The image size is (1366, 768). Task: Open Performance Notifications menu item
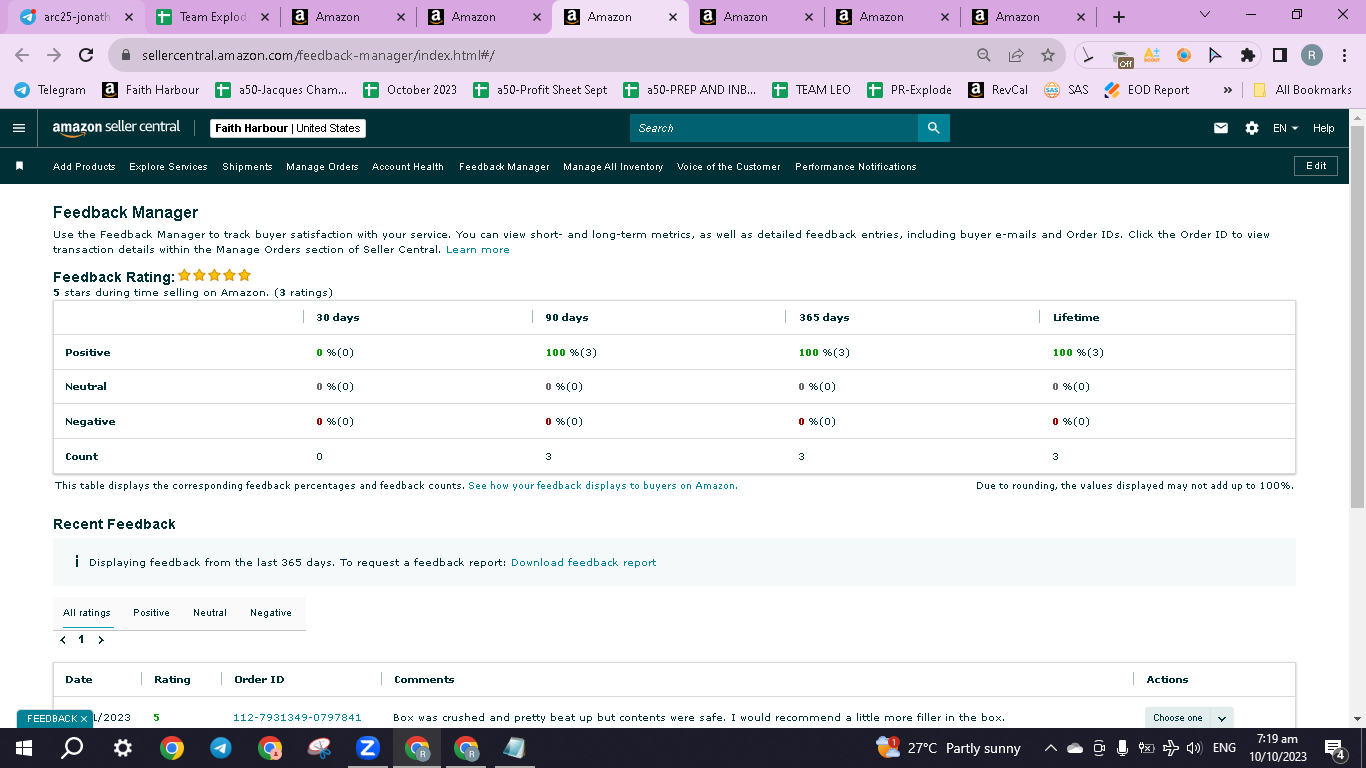tap(856, 166)
